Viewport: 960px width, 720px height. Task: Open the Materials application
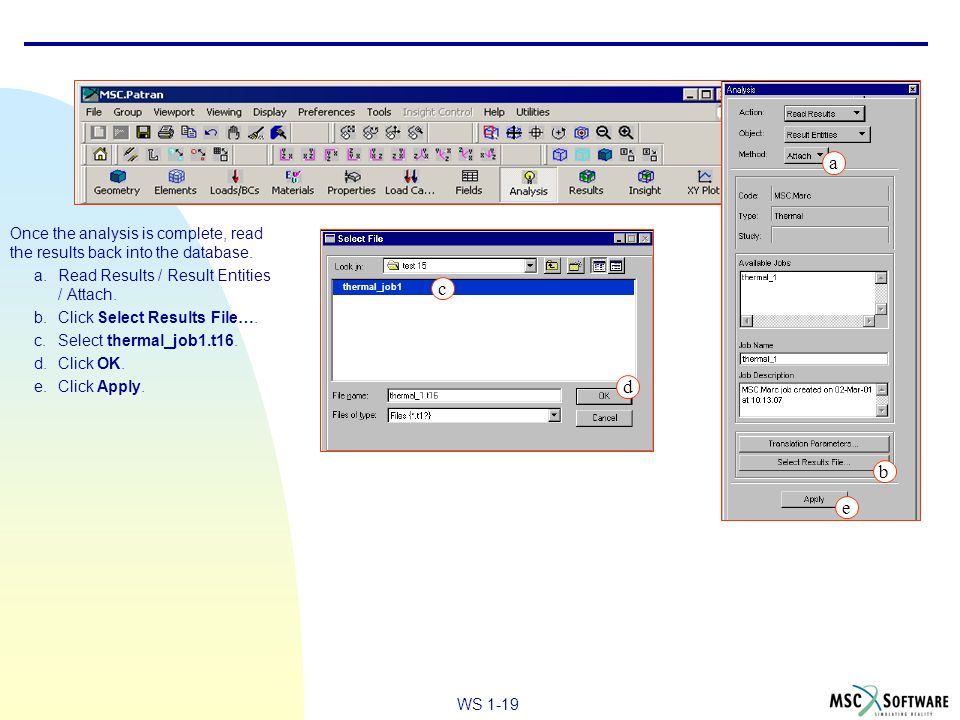coord(293,183)
